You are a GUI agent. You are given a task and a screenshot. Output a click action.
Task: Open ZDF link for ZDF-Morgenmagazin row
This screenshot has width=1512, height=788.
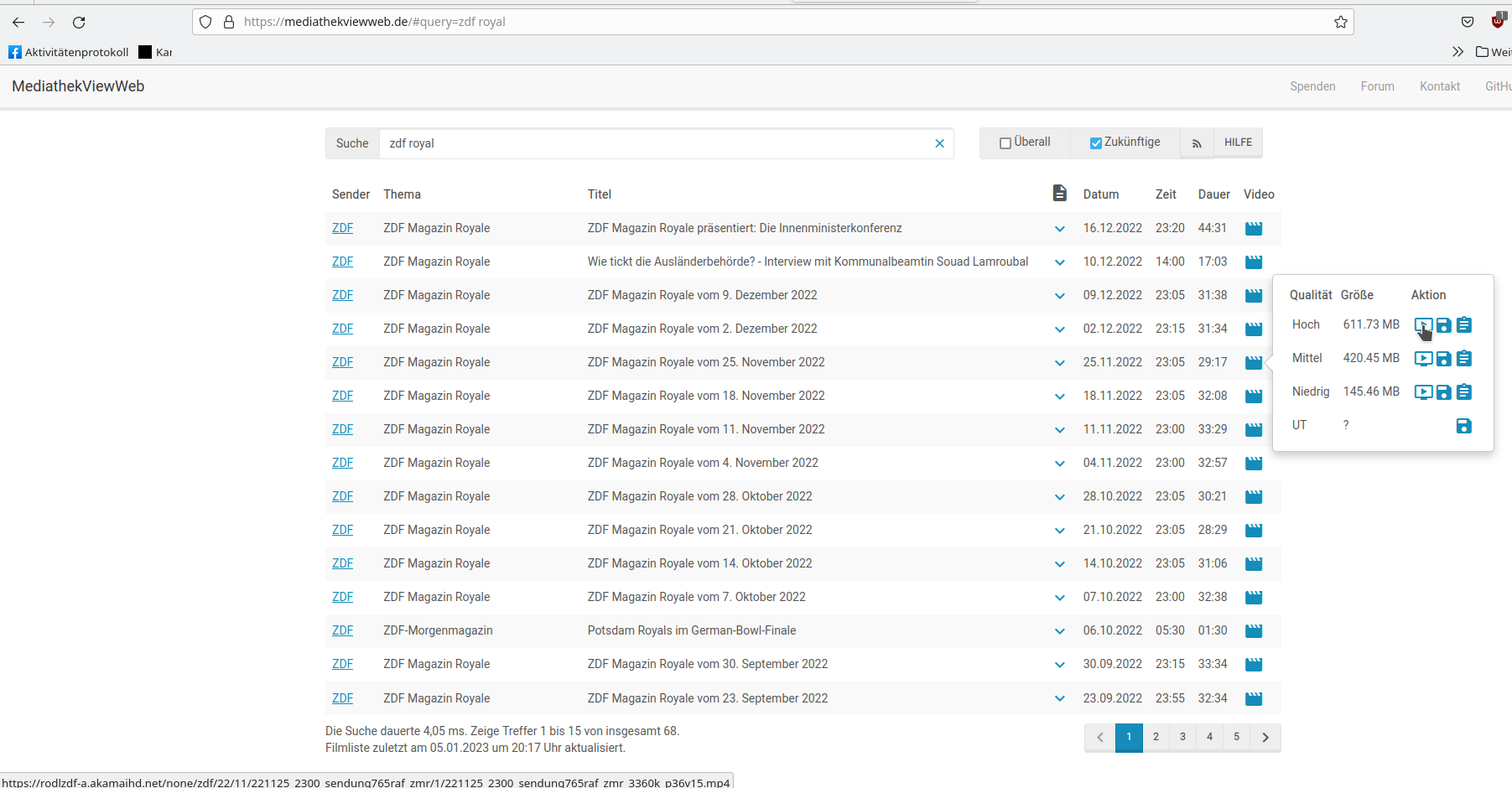[x=342, y=630]
